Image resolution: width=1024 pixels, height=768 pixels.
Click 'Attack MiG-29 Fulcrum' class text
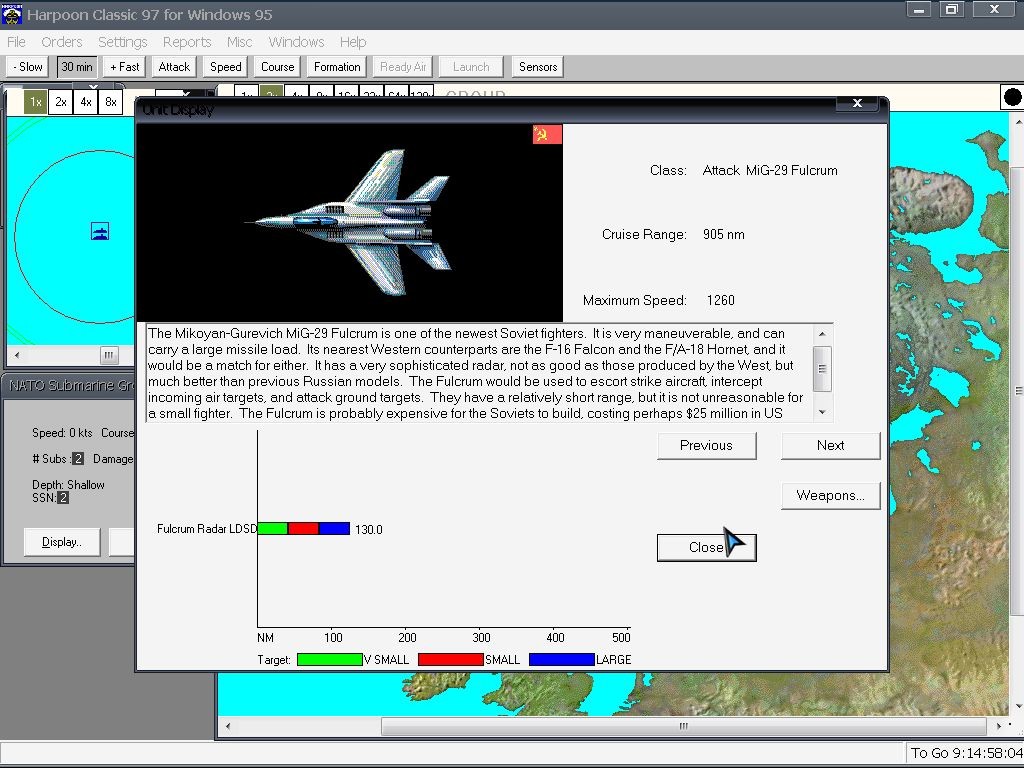770,170
